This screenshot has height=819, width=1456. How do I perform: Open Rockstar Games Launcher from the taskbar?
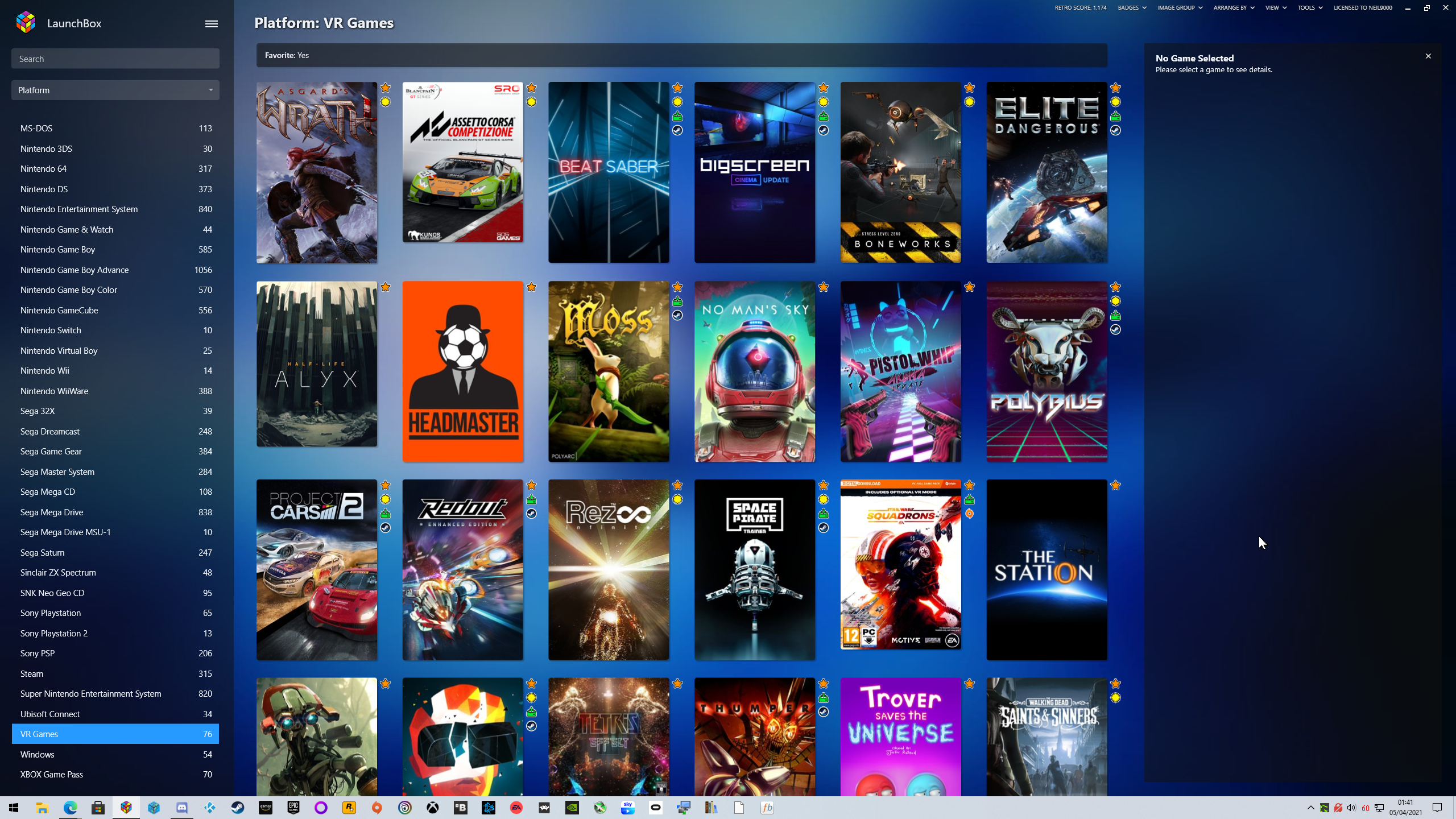point(349,808)
